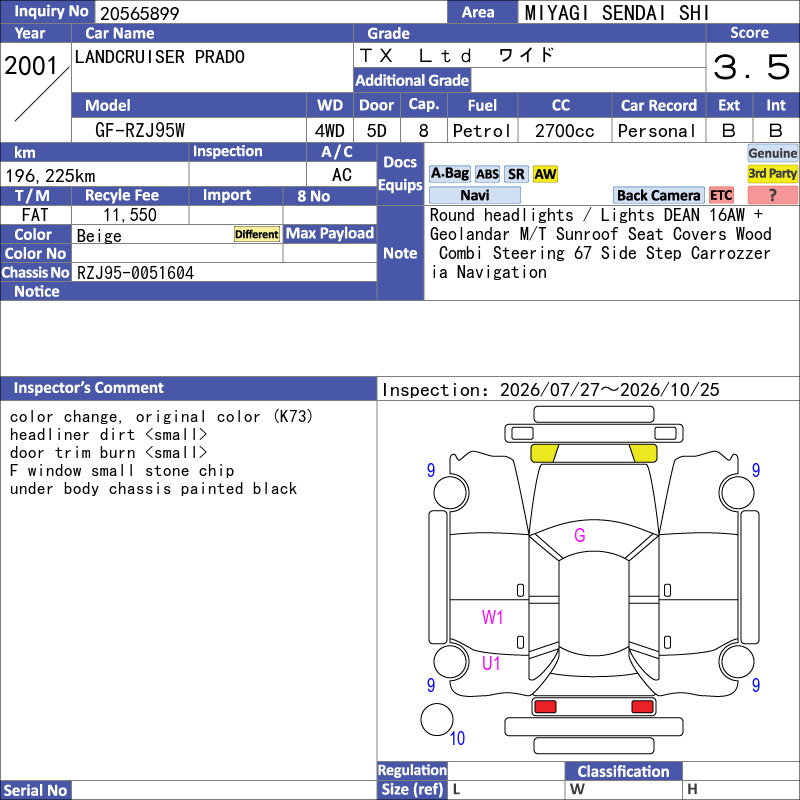Screen dimensions: 800x800
Task: Click the yellow Different color badge
Action: click(x=257, y=234)
